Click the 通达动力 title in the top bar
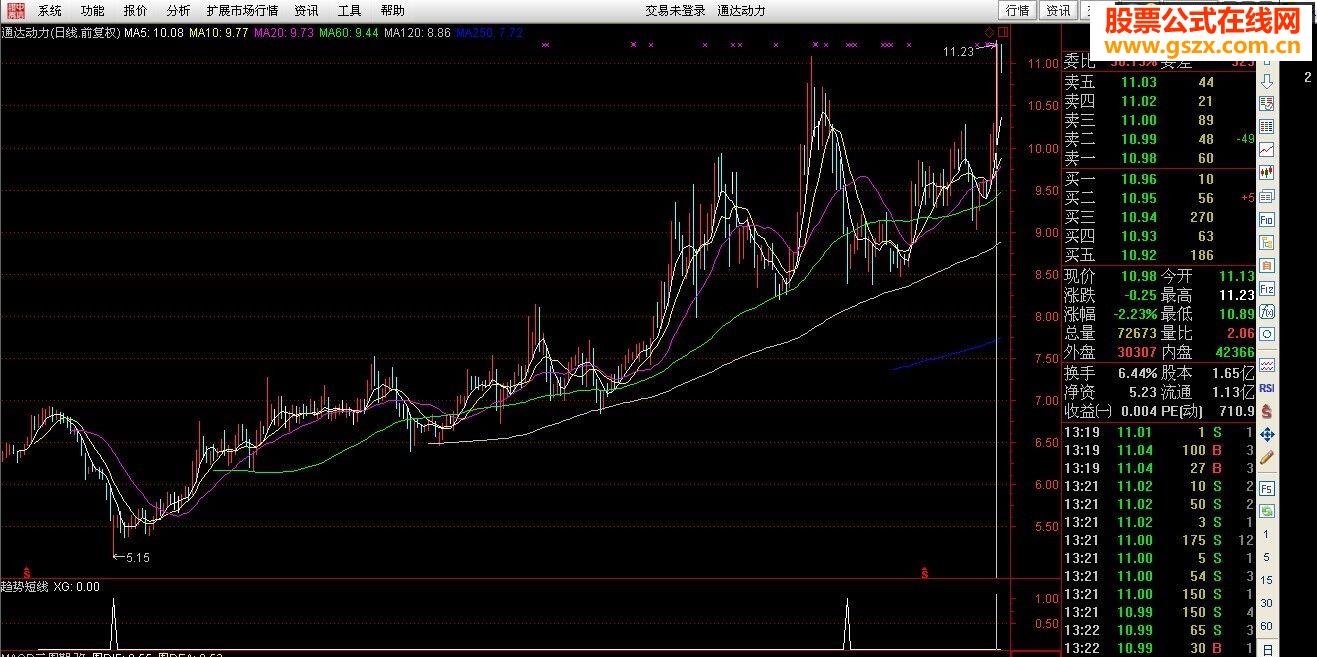Viewport: 1317px width, 657px height. click(x=741, y=11)
